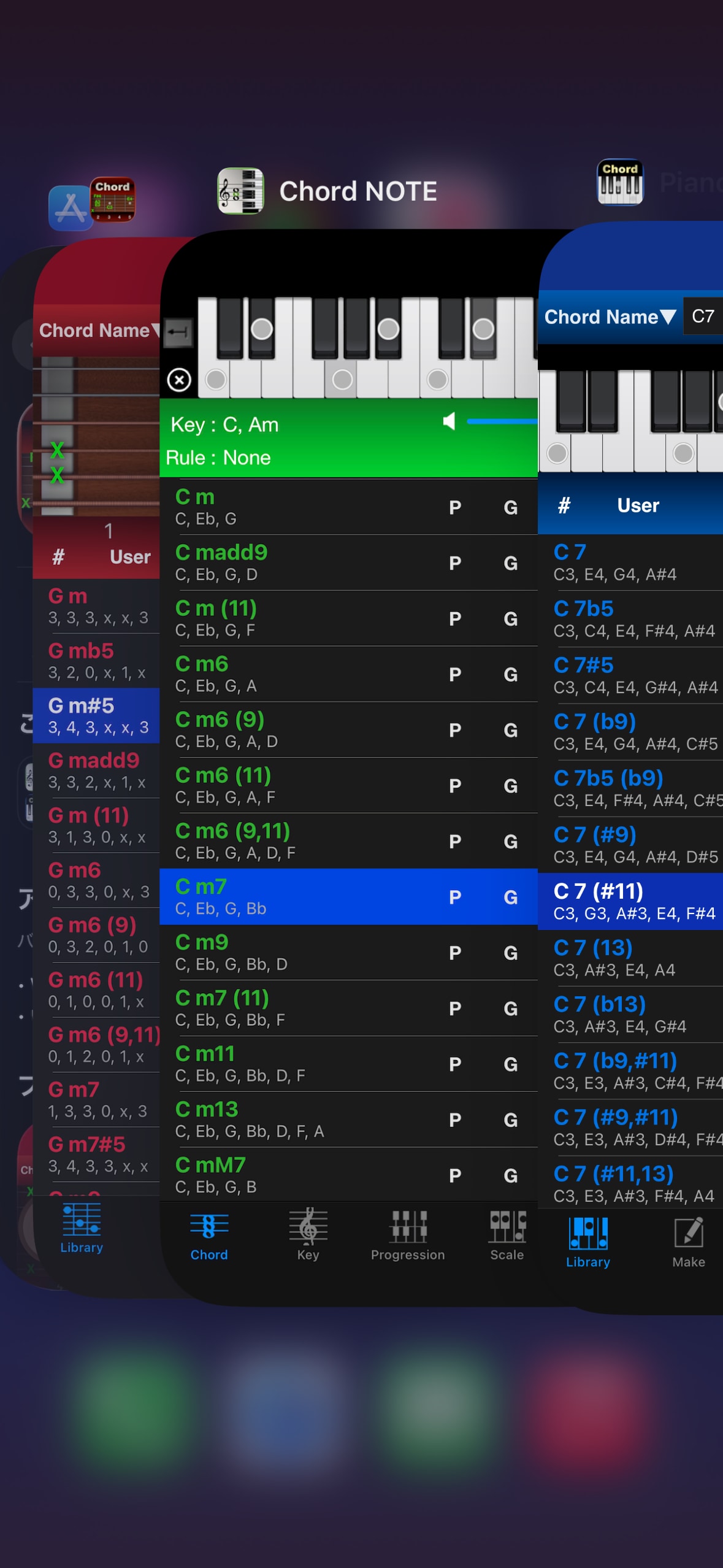Toggle P button for C m row

[454, 507]
